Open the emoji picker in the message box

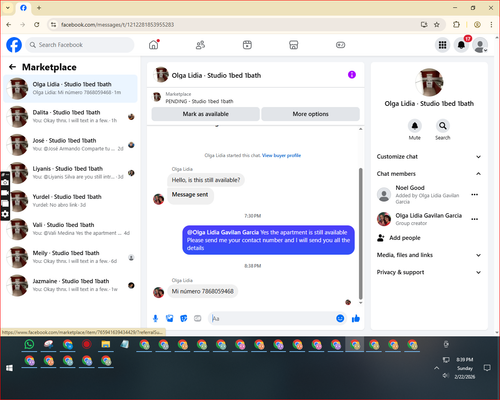tap(340, 318)
